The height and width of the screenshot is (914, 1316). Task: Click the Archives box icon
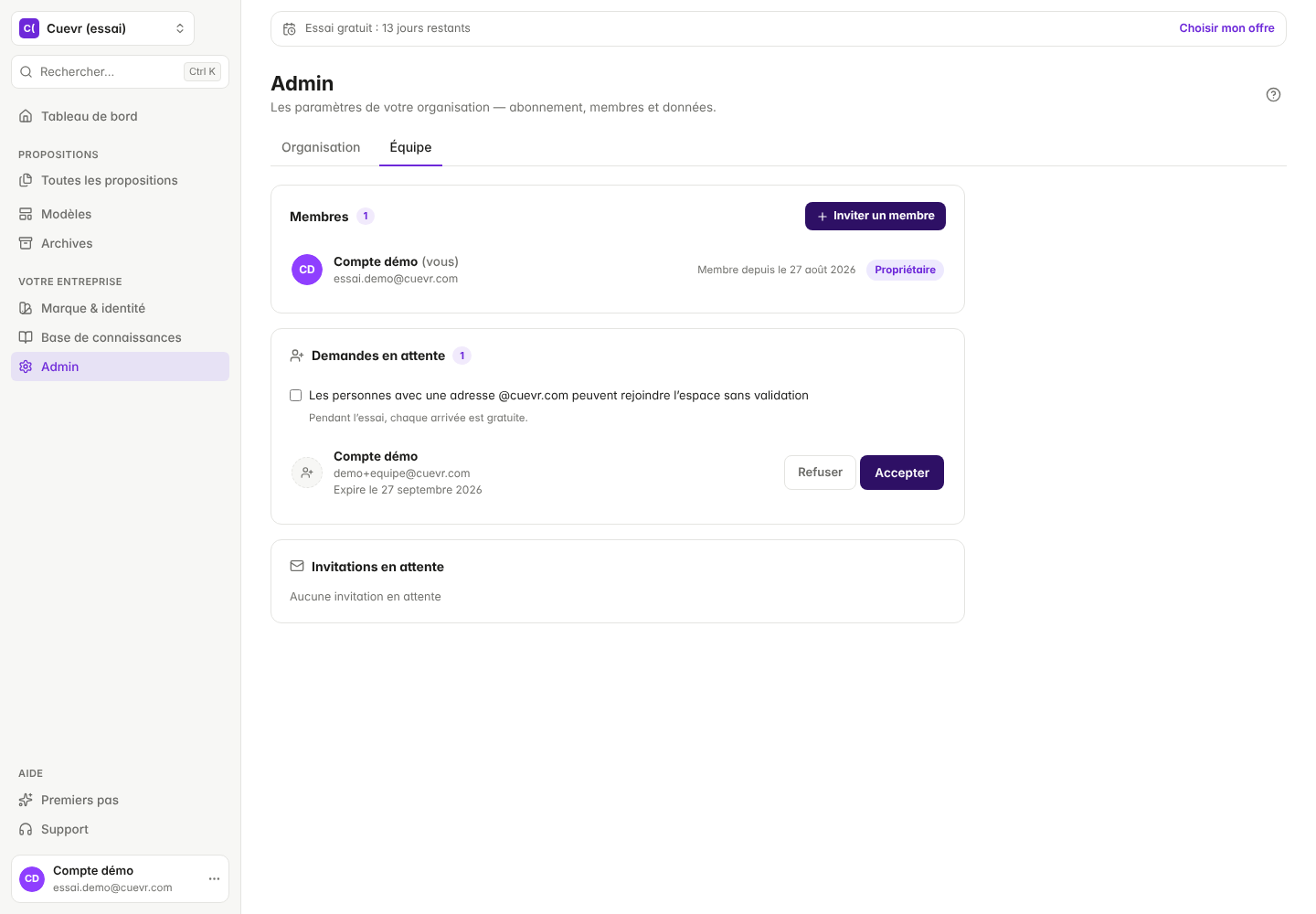pyautogui.click(x=26, y=243)
